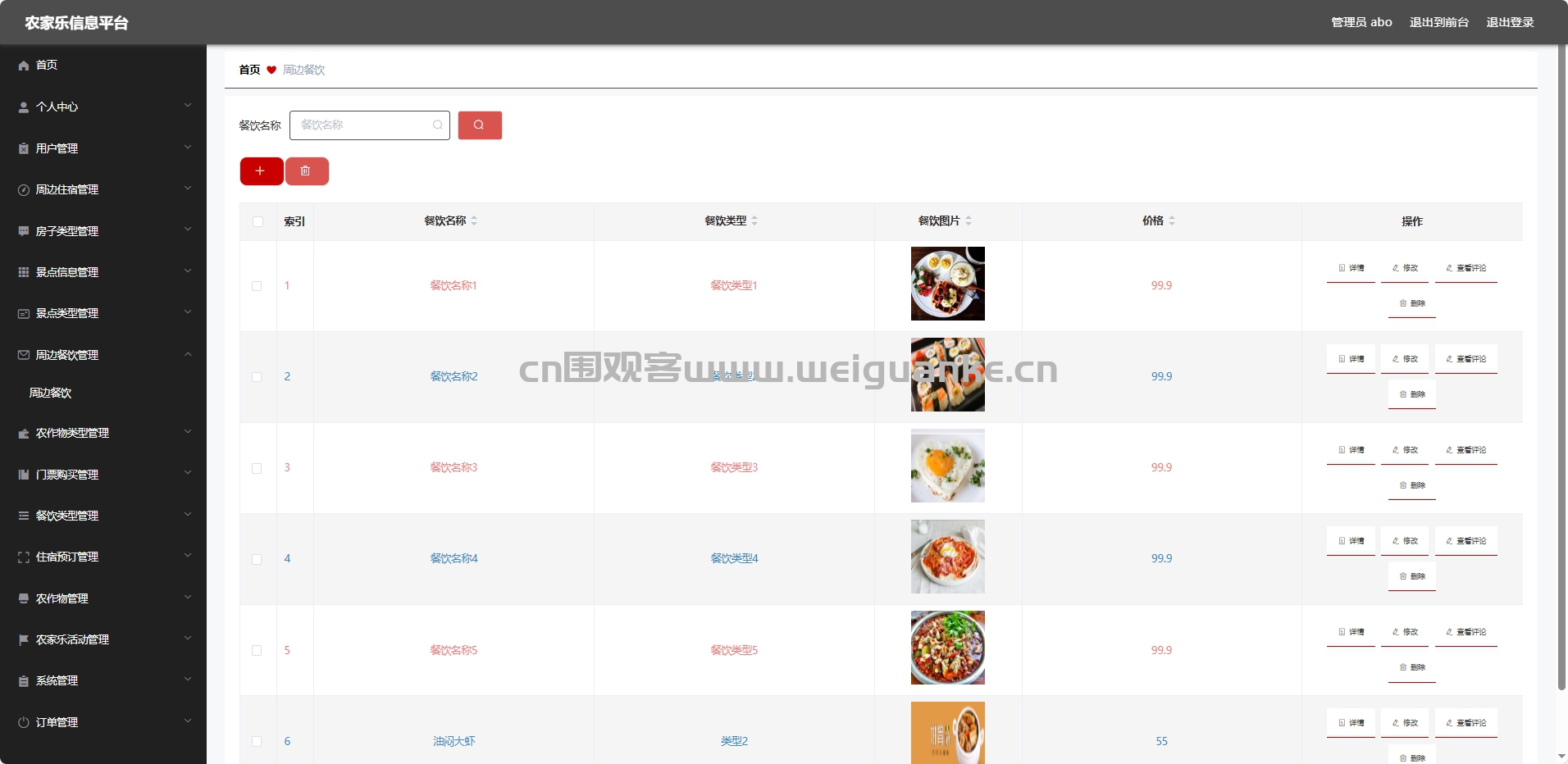The image size is (1568, 764).
Task: Click the 用户管理 sidebar icon
Action: point(24,148)
